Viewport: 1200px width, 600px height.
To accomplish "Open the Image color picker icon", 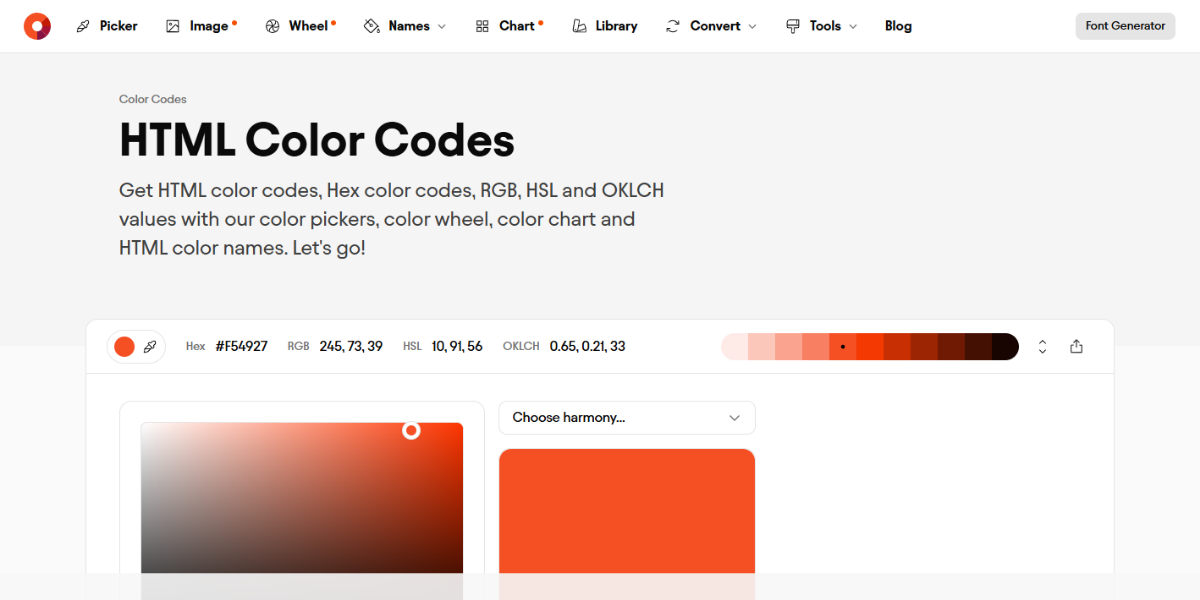I will [x=172, y=25].
